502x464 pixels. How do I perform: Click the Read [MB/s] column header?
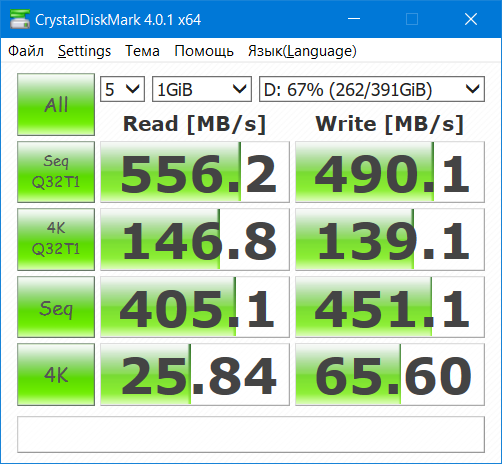194,124
